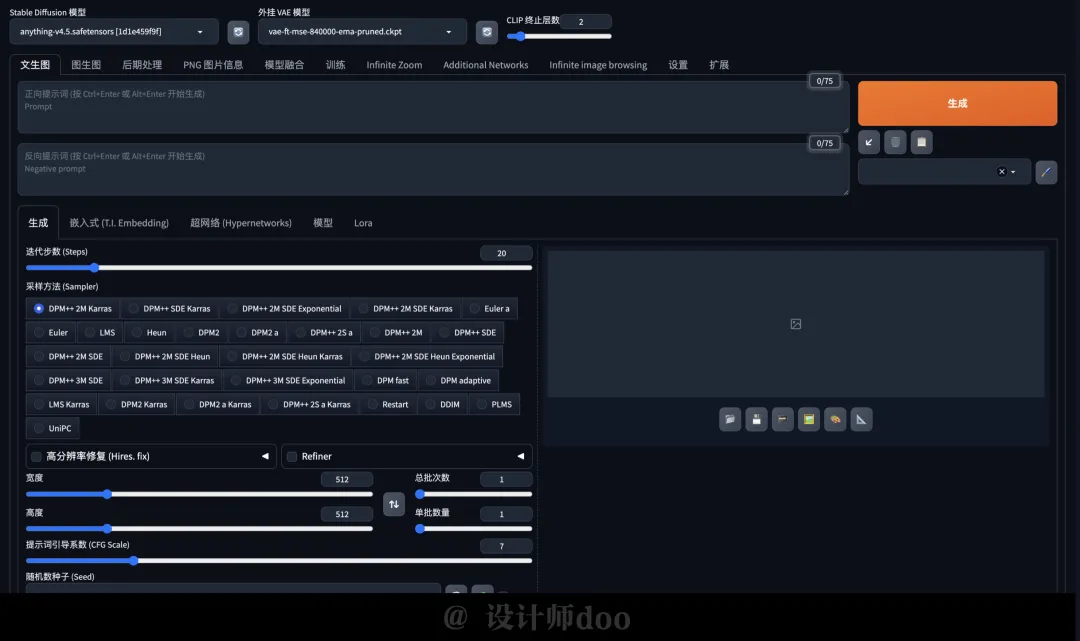
Task: Enable the Hires. fix checkbox
Action: click(37, 457)
